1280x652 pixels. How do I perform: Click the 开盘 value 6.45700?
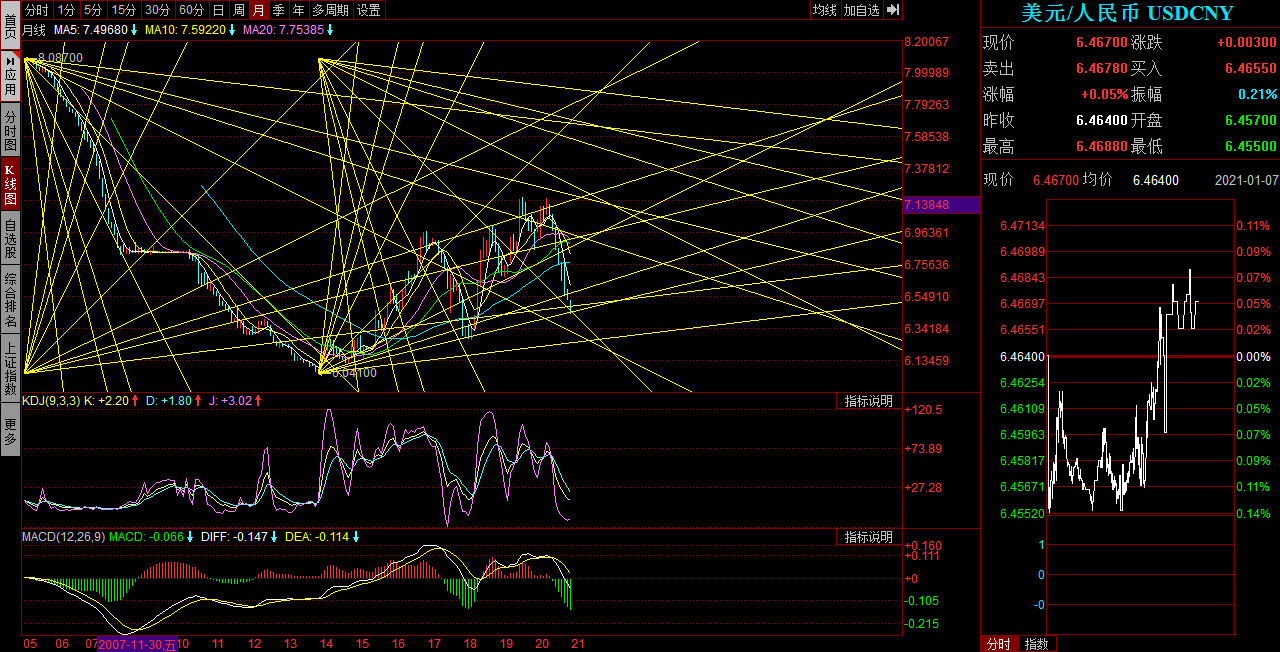[x=1250, y=120]
